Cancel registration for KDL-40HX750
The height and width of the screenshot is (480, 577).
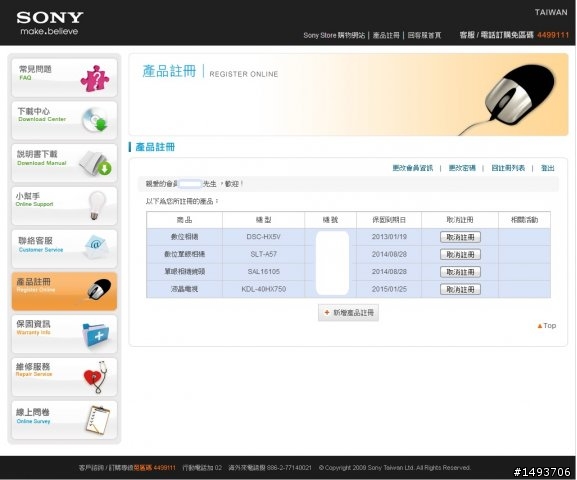pyautogui.click(x=460, y=289)
